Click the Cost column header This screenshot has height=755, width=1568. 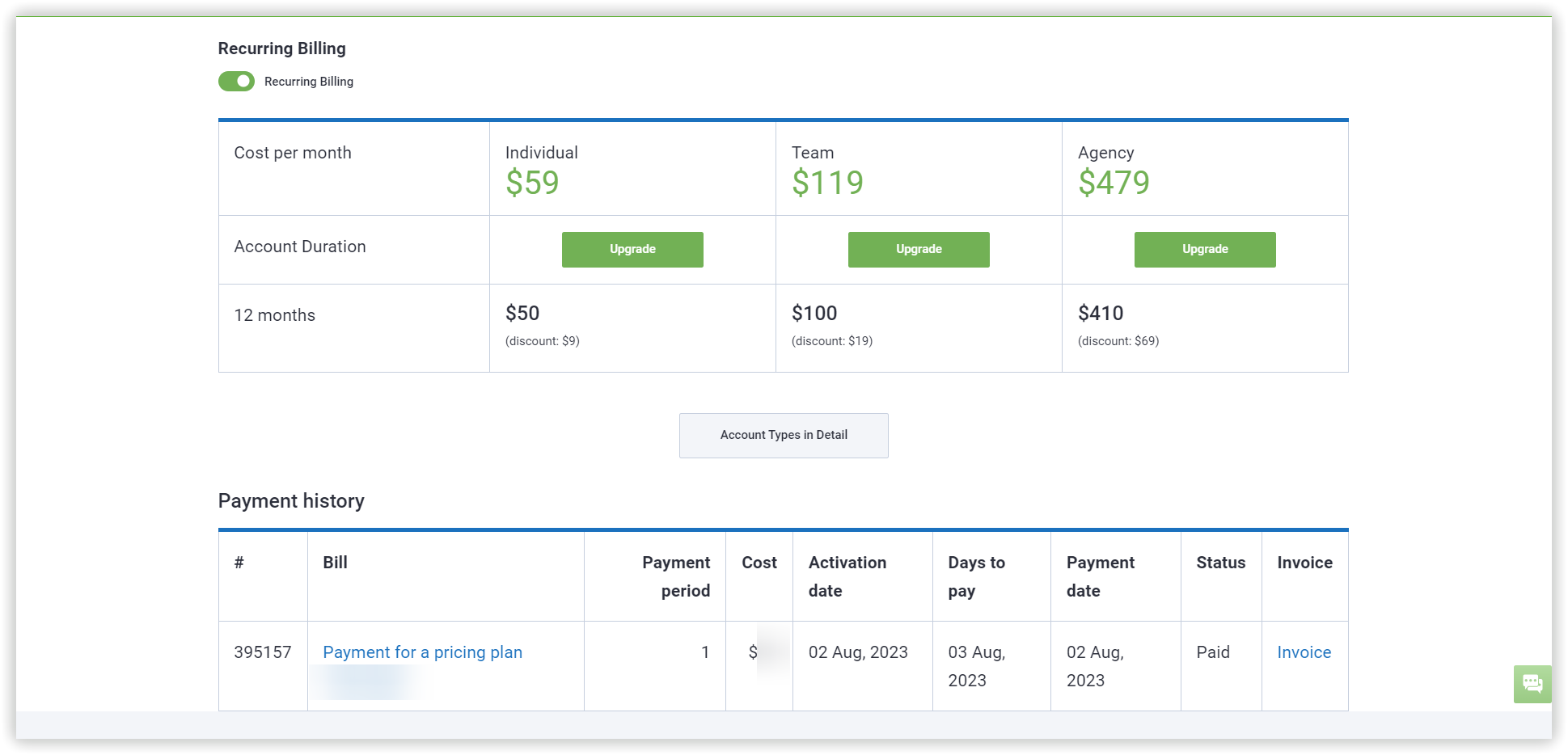coord(759,563)
